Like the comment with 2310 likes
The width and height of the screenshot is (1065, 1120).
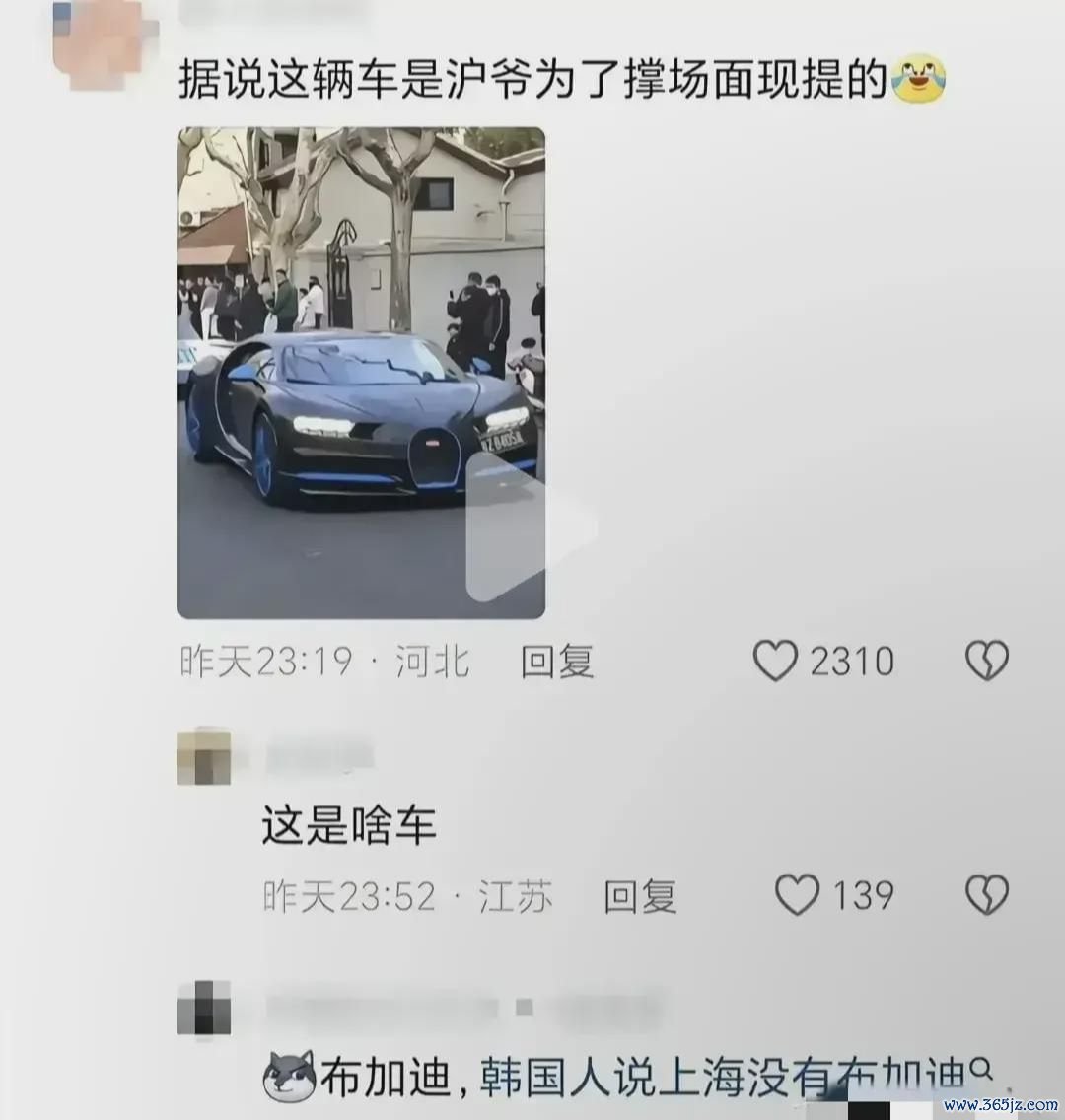pyautogui.click(x=775, y=660)
